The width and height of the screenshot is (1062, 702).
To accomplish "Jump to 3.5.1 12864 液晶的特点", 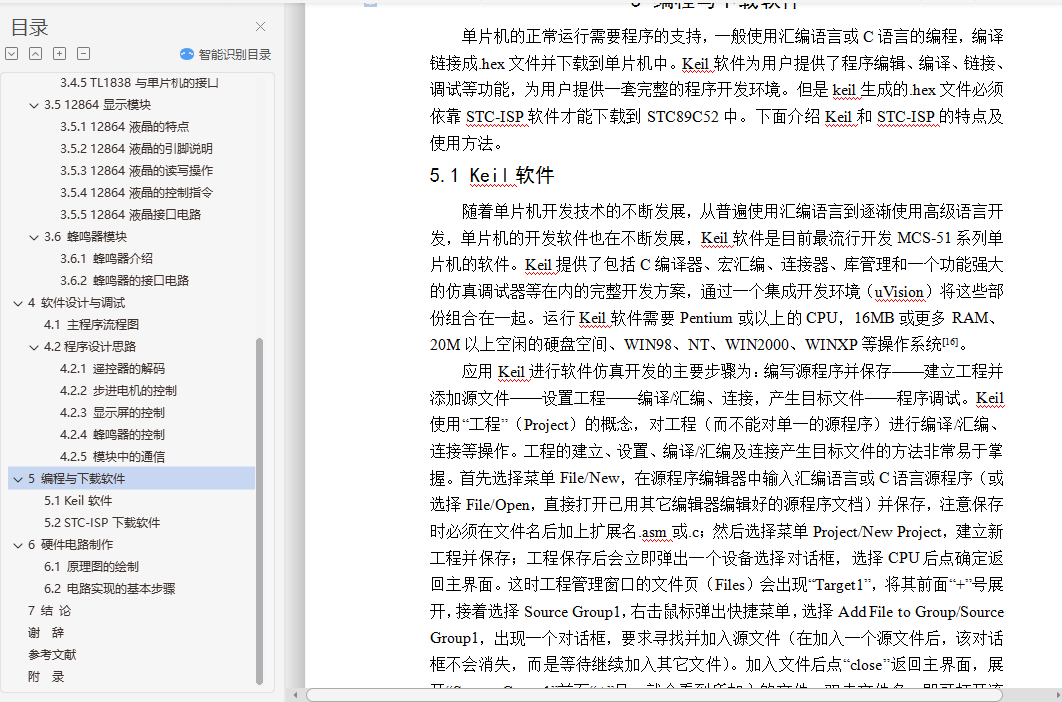I will [x=125, y=127].
